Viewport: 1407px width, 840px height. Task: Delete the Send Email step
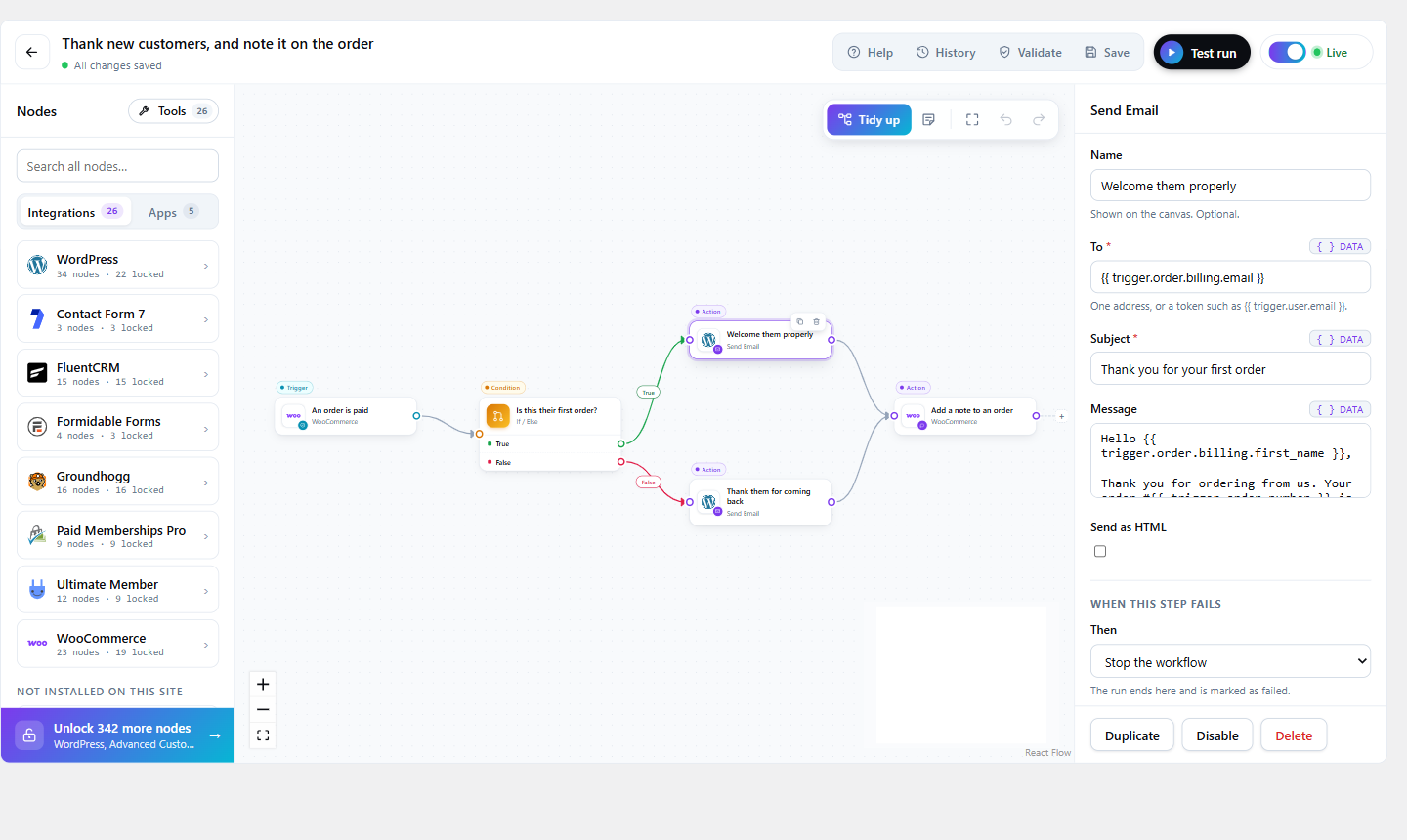pyautogui.click(x=1294, y=735)
